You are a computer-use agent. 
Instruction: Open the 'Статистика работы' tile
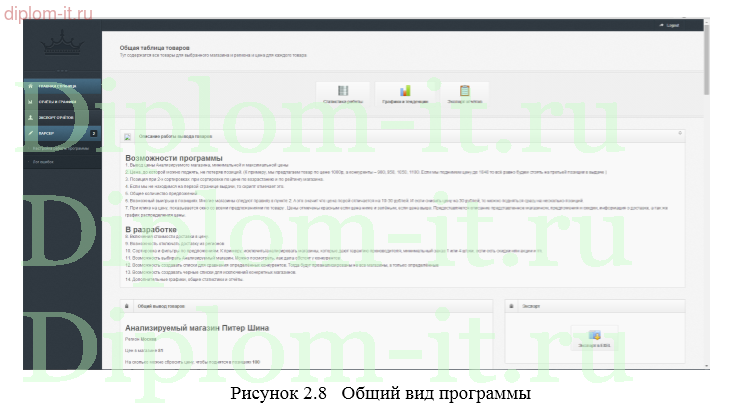[x=344, y=94]
